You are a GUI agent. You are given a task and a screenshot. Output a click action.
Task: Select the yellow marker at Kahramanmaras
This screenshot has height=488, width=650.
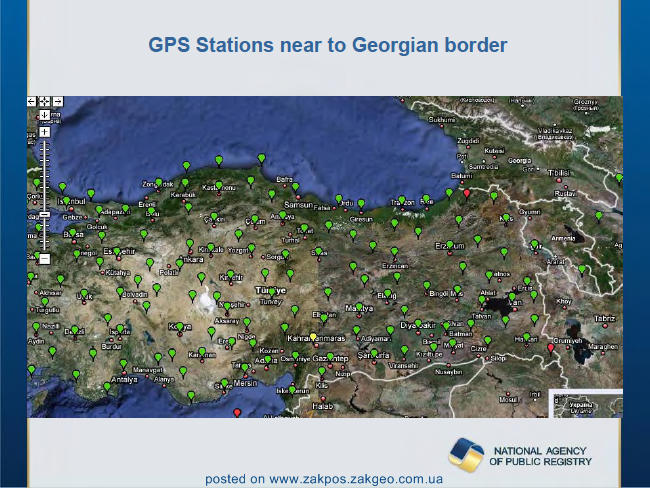313,336
